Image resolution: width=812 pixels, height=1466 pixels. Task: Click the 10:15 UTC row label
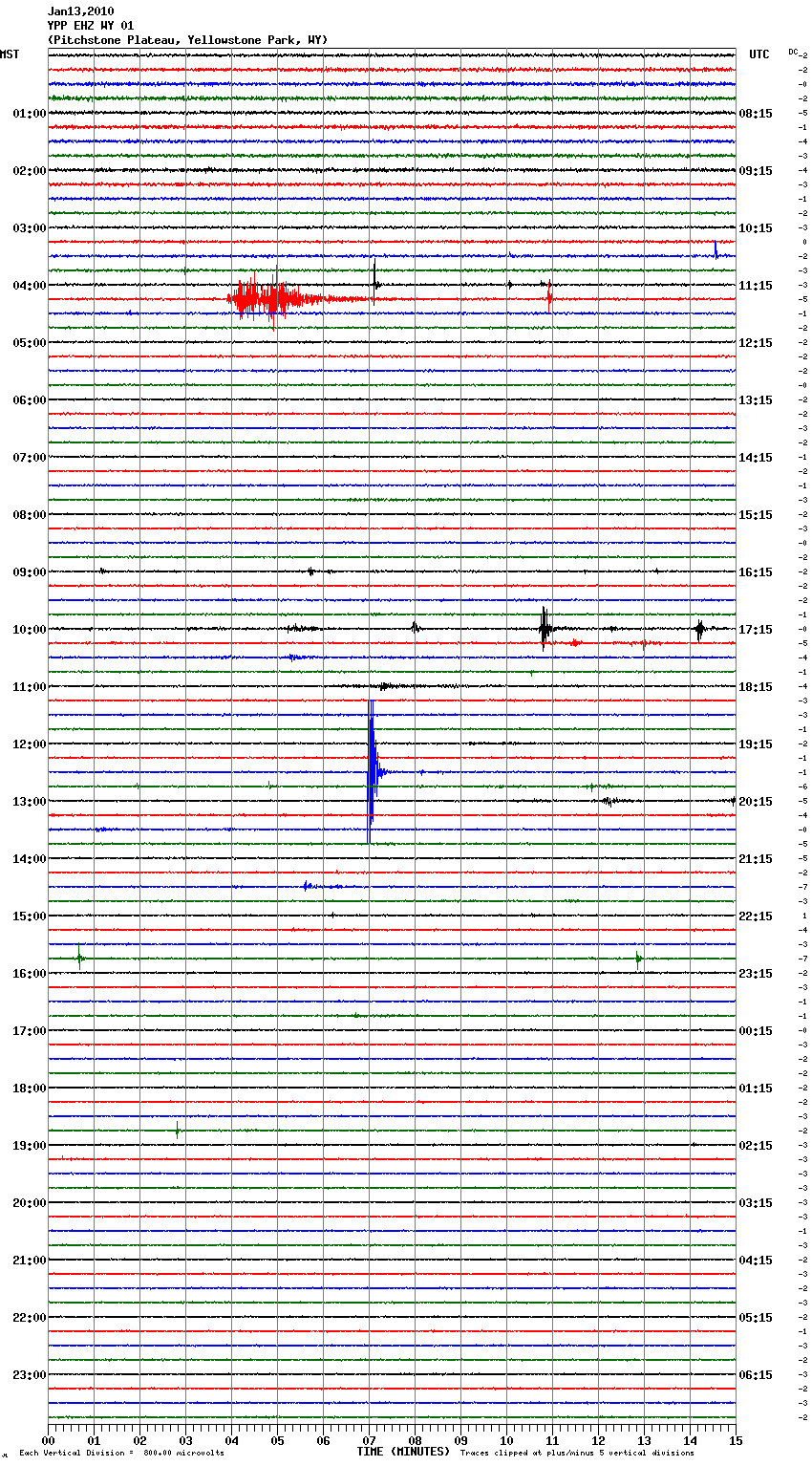[x=756, y=228]
